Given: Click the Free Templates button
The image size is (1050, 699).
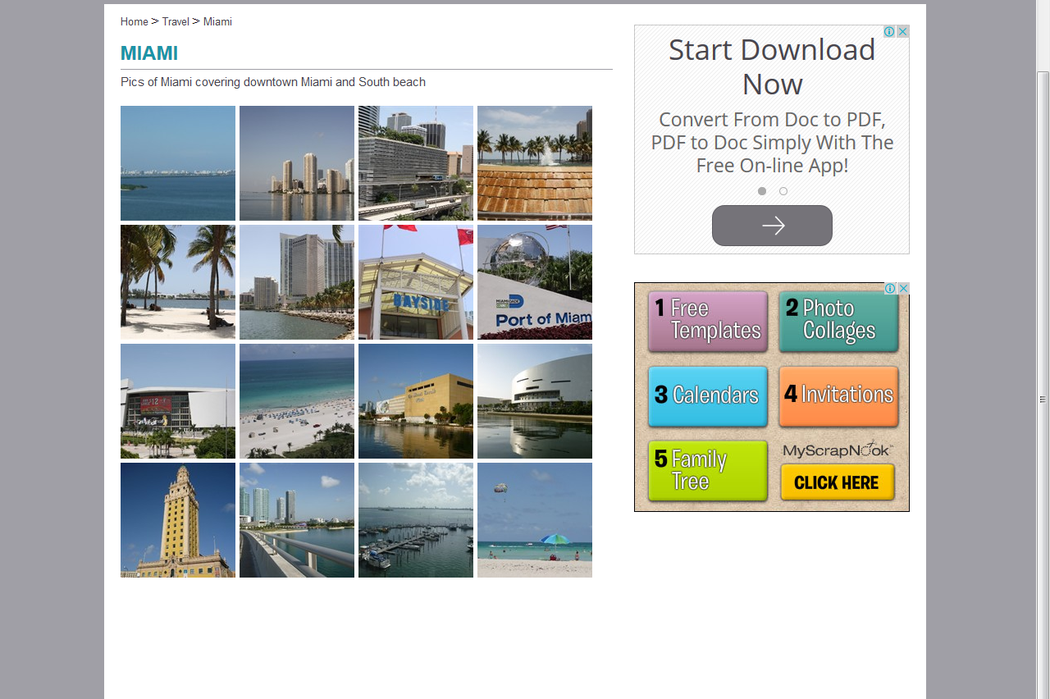Looking at the screenshot, I should pos(708,321).
